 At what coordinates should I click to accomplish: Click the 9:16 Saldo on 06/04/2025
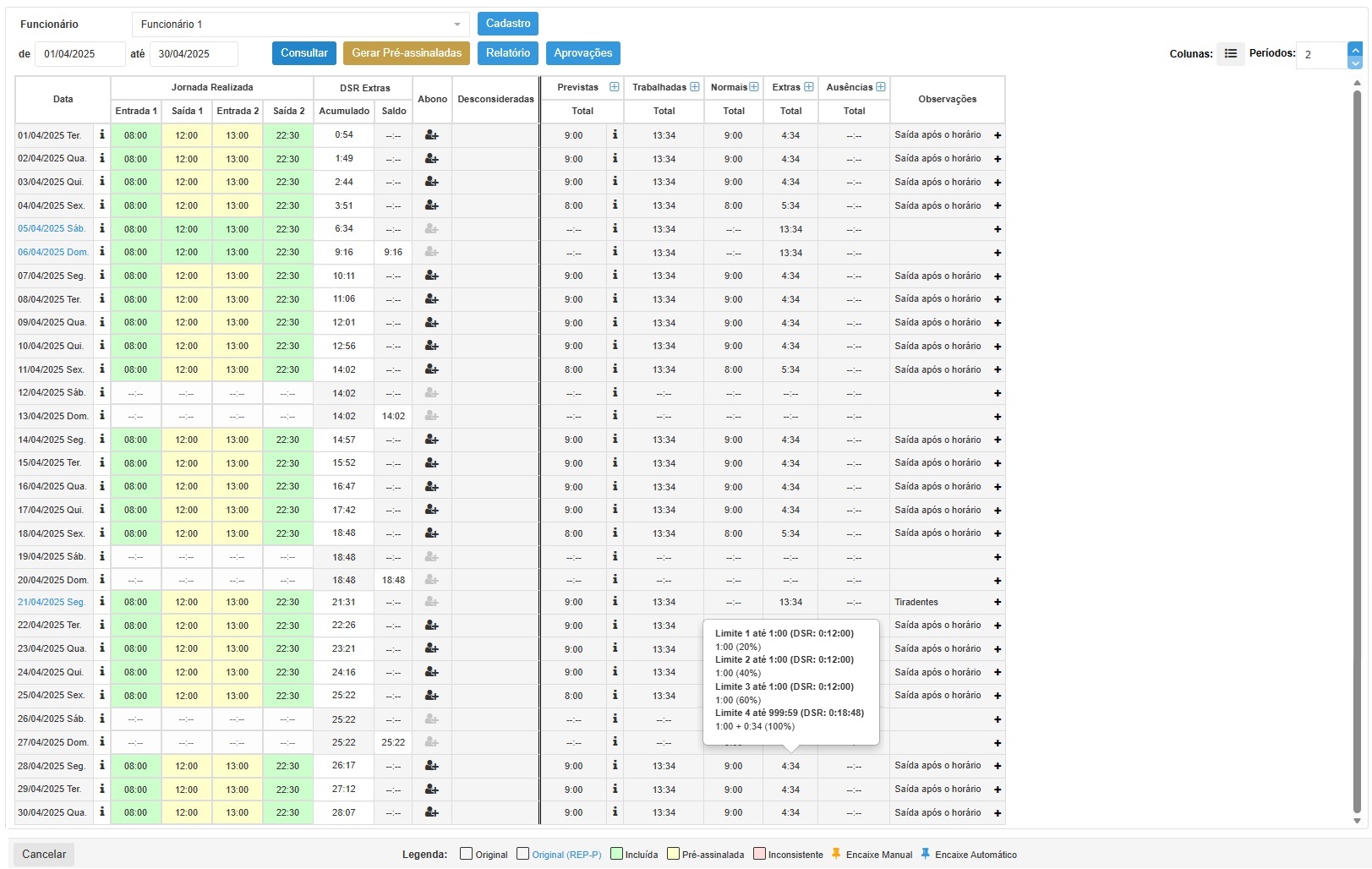point(393,252)
